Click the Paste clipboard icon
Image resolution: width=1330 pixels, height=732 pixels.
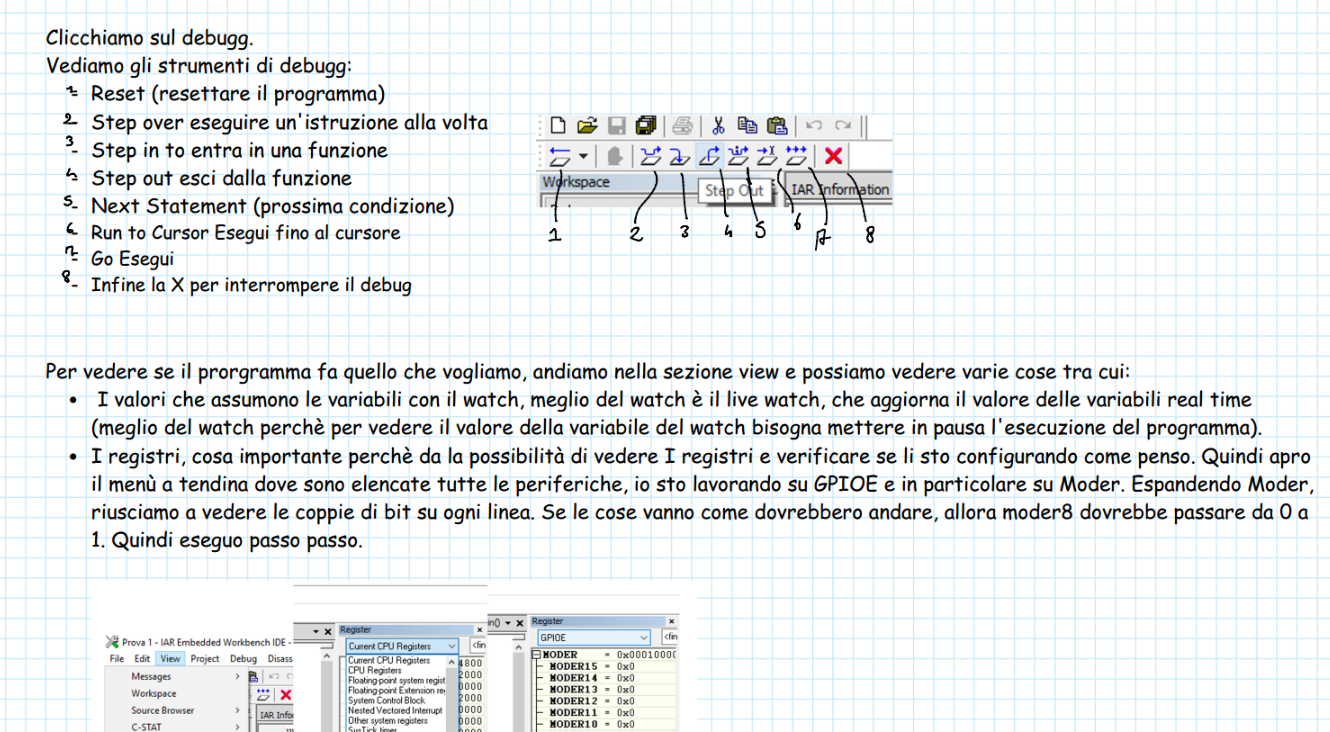point(777,126)
